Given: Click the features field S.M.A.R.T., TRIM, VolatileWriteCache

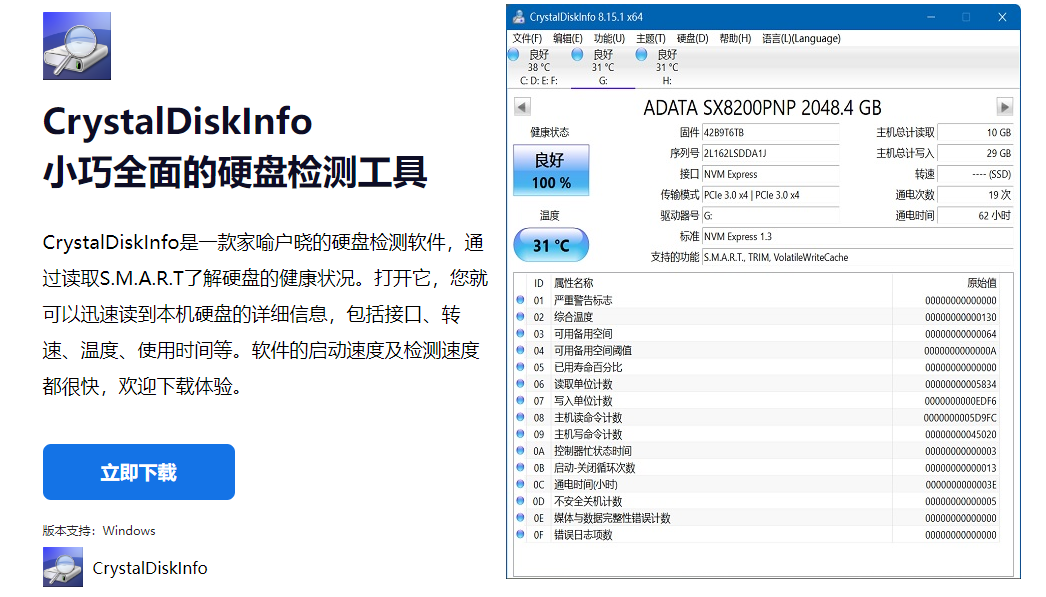Looking at the screenshot, I should [x=858, y=257].
